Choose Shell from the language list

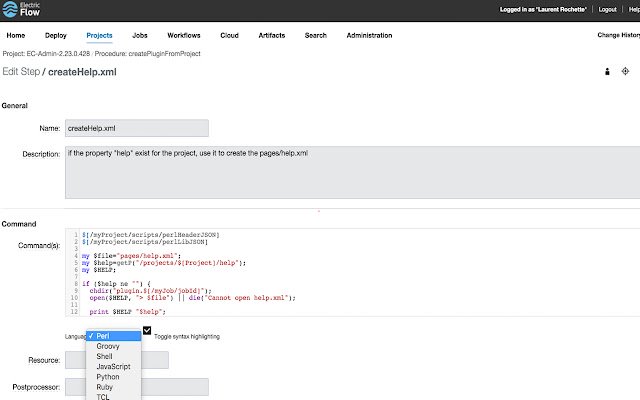114,356
